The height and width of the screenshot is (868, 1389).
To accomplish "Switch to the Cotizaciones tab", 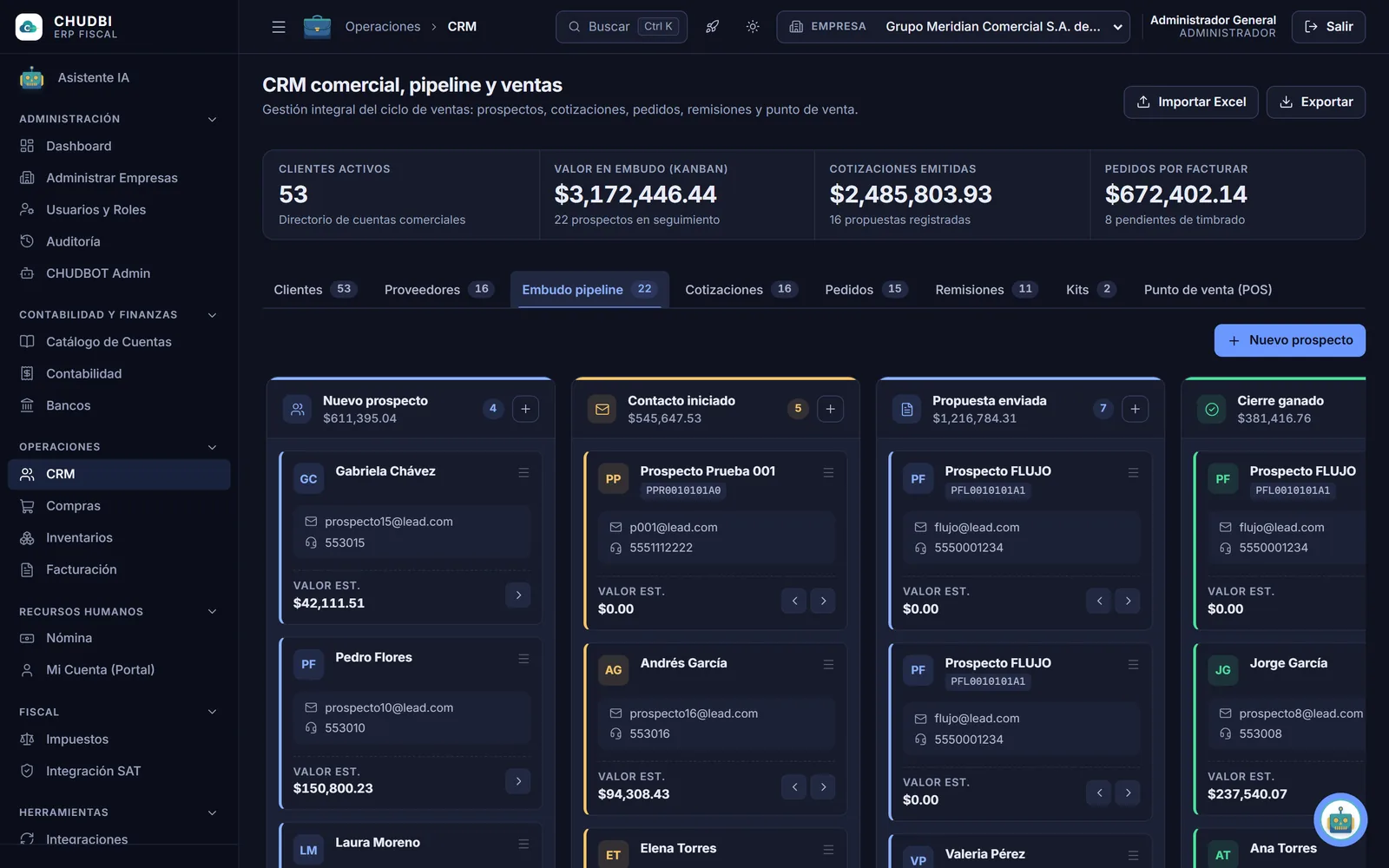I will click(x=741, y=290).
